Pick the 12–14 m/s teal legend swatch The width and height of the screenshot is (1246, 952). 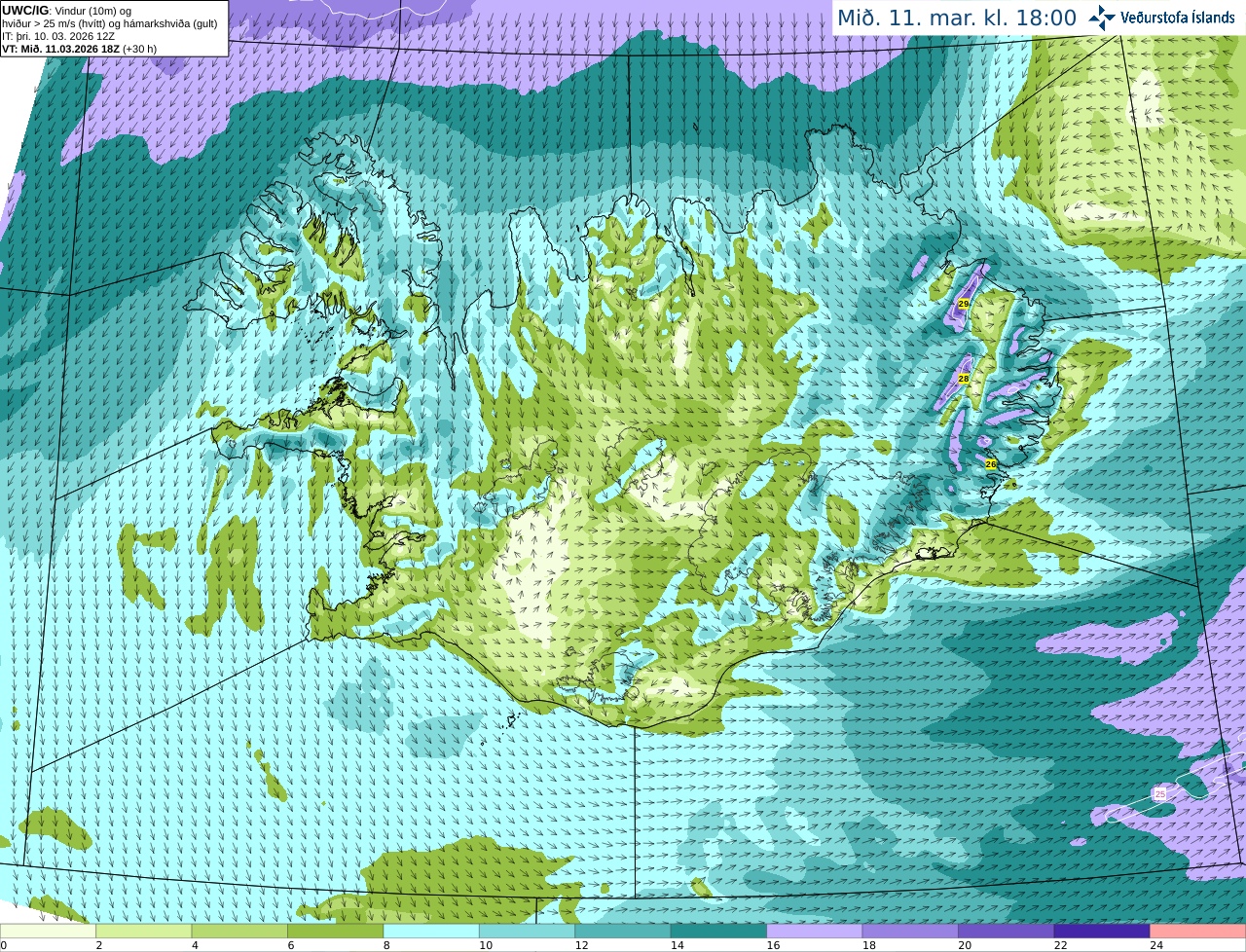click(623, 932)
